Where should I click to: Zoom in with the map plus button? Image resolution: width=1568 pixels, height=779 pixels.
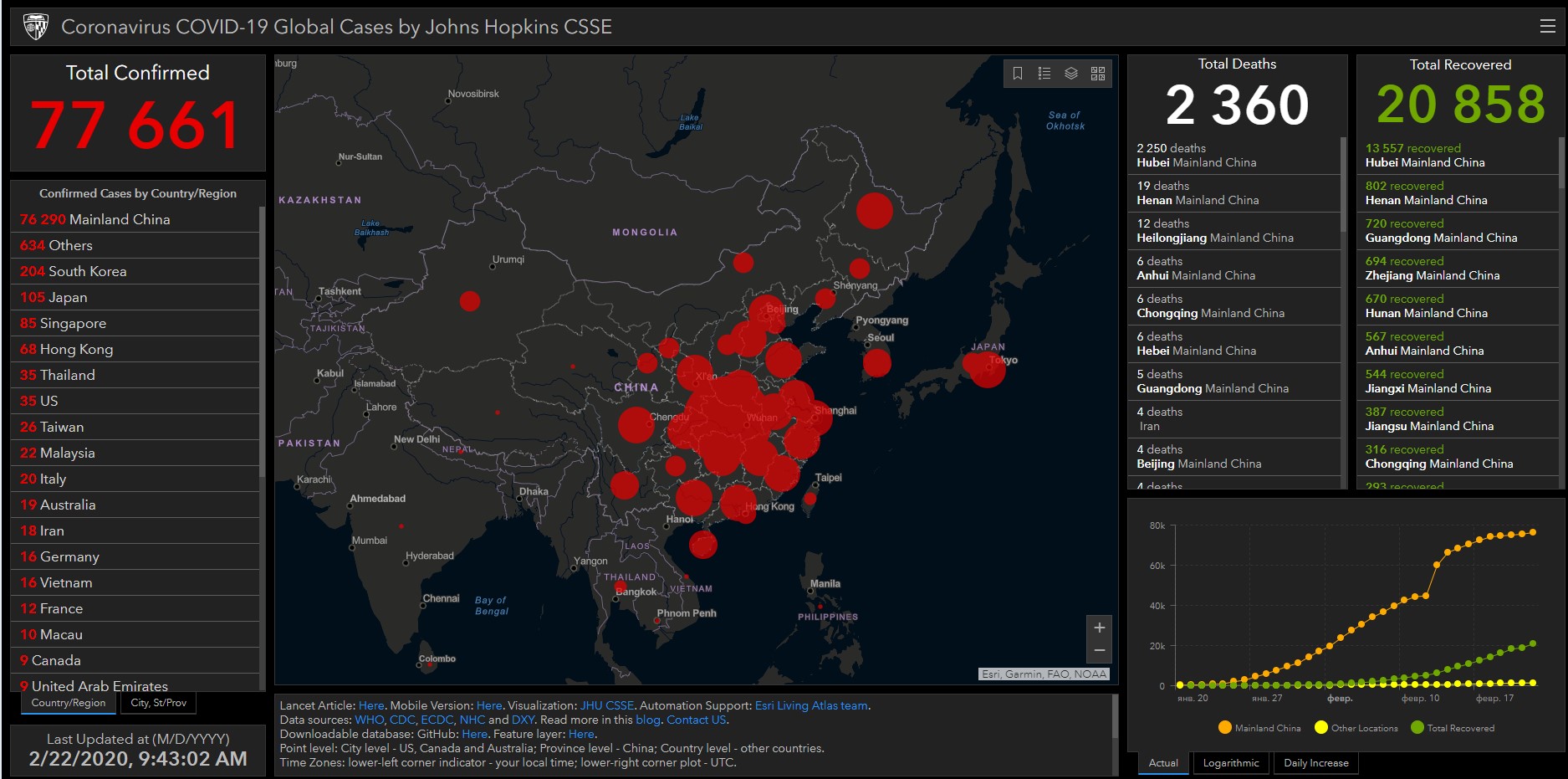point(1100,628)
